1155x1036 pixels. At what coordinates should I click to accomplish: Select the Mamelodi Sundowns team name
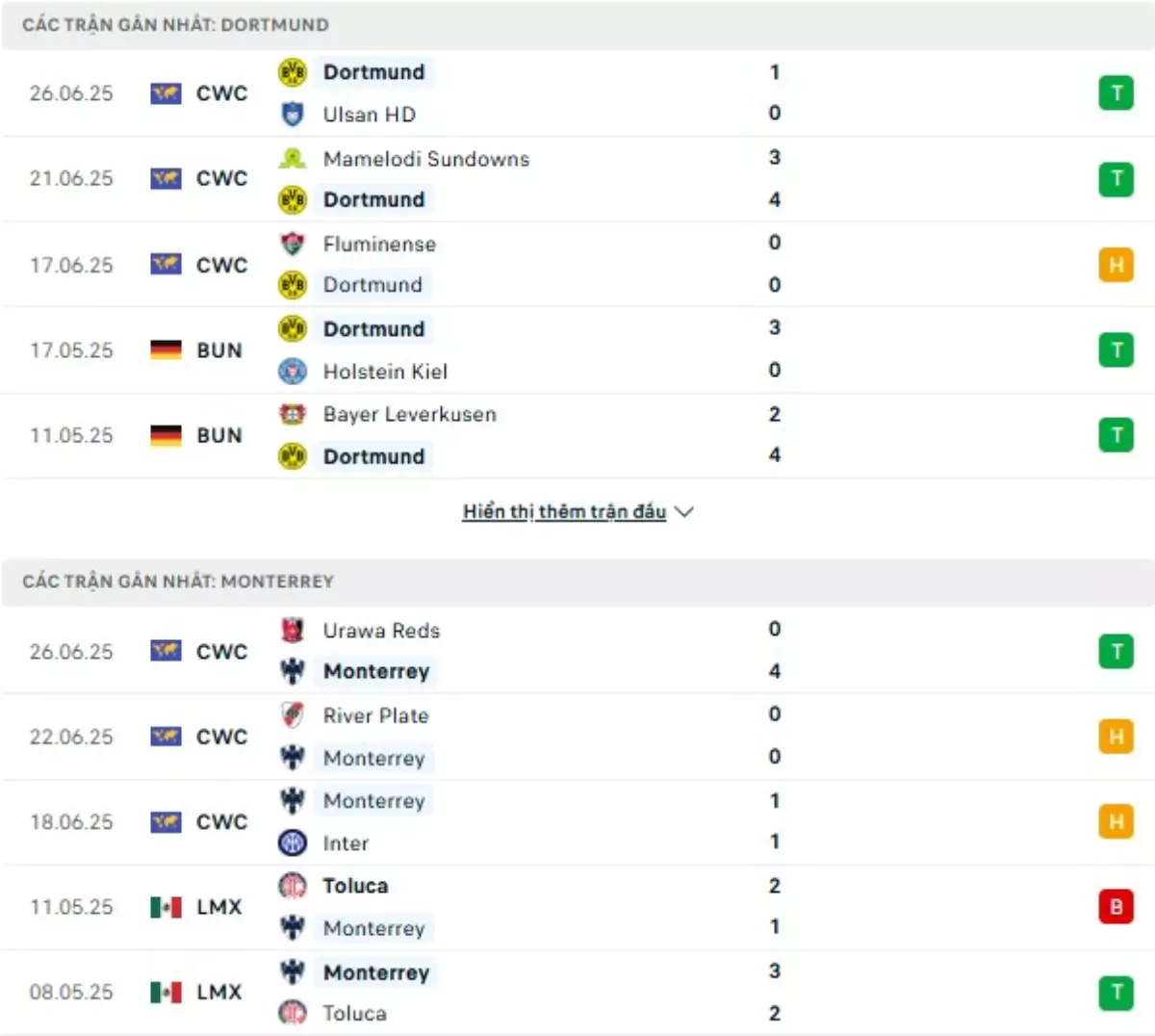pyautogui.click(x=426, y=159)
